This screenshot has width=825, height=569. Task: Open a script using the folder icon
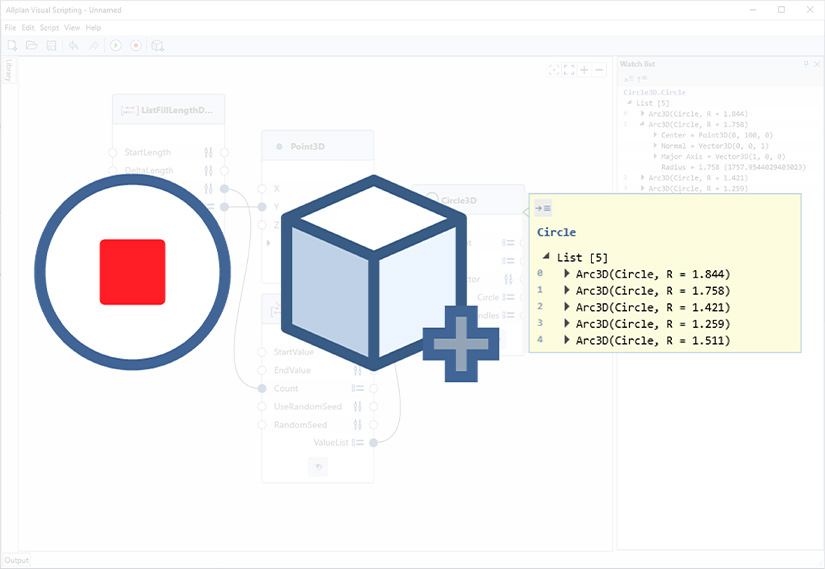coord(32,45)
